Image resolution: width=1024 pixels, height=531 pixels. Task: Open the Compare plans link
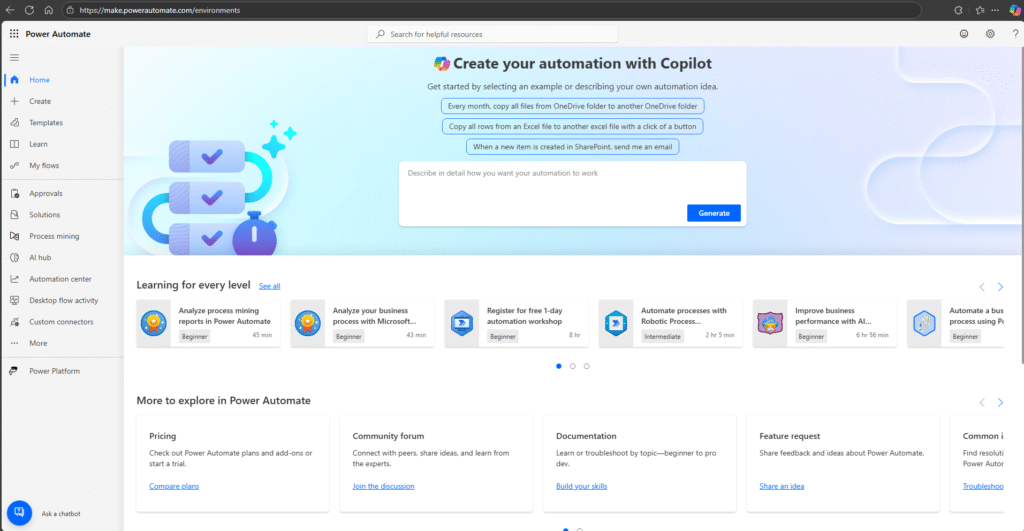(174, 486)
